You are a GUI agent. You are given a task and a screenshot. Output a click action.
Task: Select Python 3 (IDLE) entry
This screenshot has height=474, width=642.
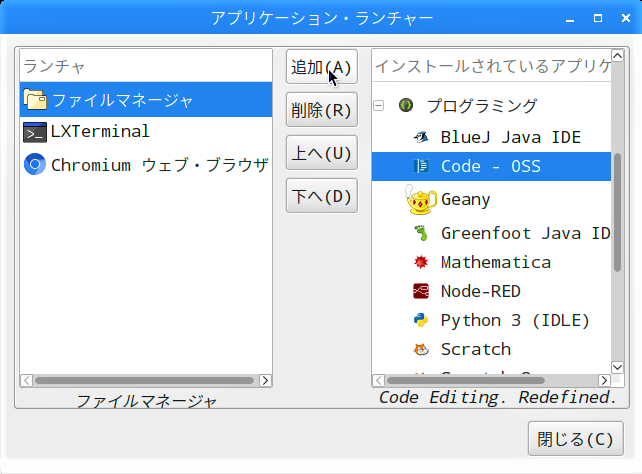click(x=491, y=320)
